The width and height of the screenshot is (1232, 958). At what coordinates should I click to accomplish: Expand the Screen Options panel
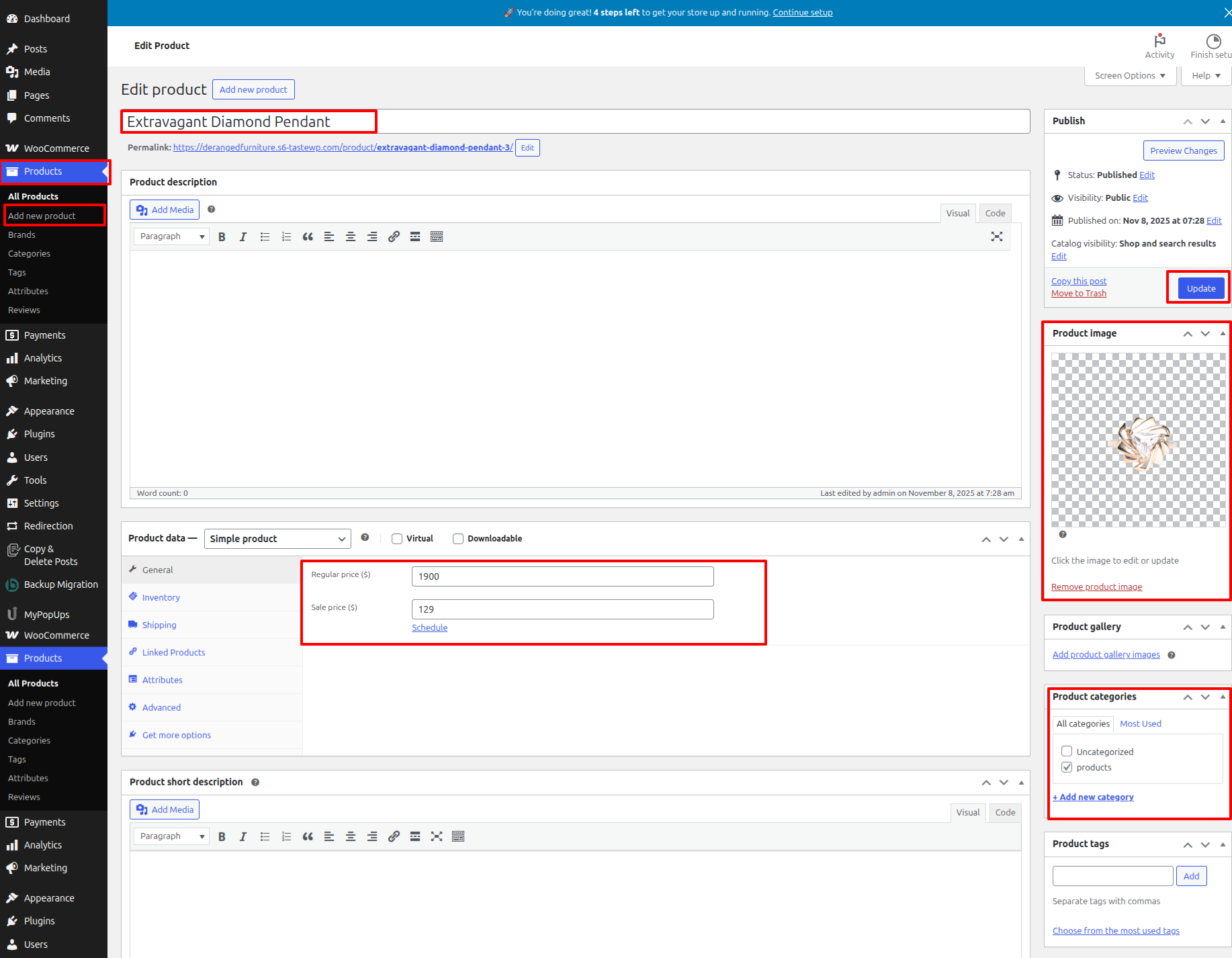1130,75
